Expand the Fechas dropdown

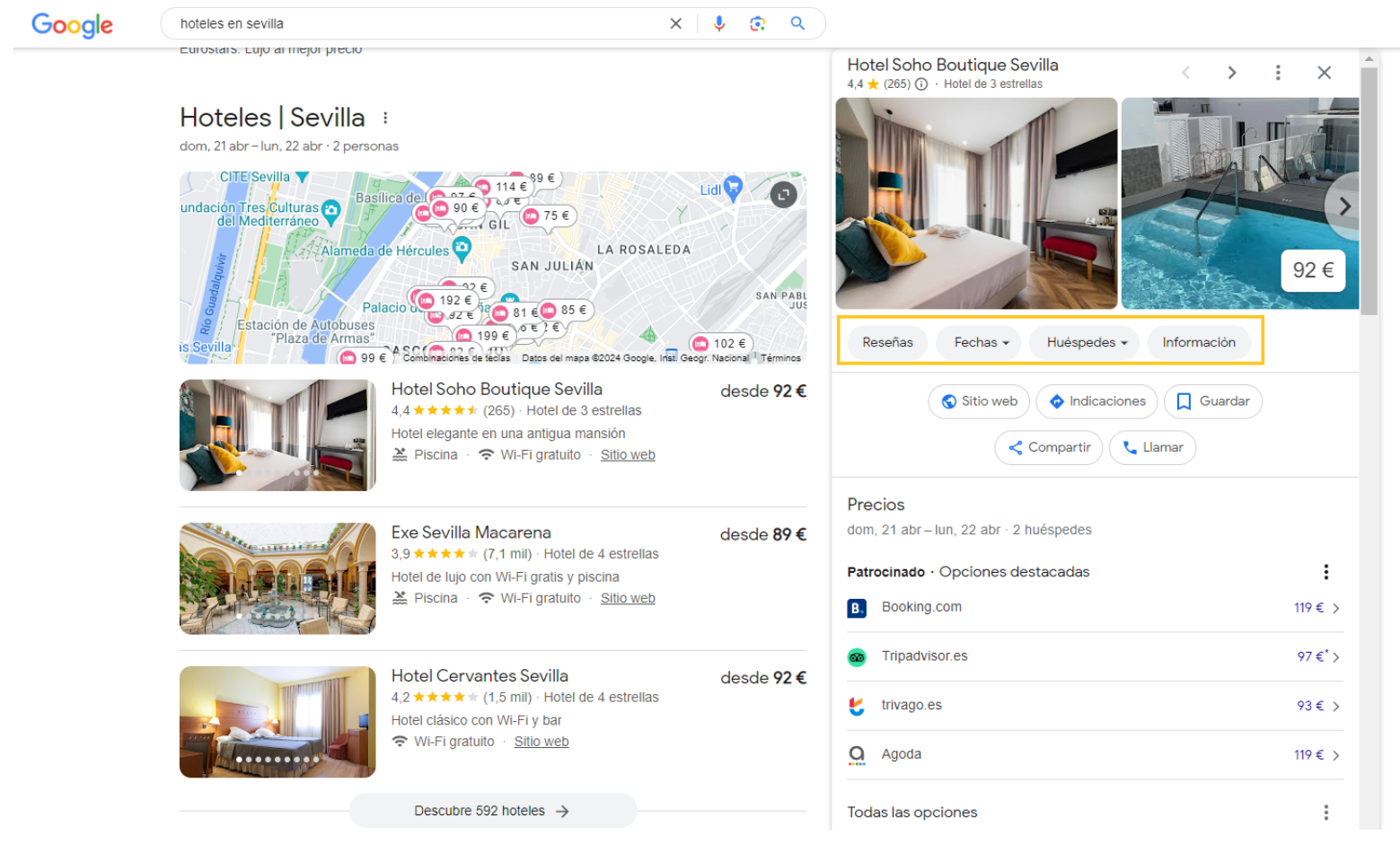980,343
